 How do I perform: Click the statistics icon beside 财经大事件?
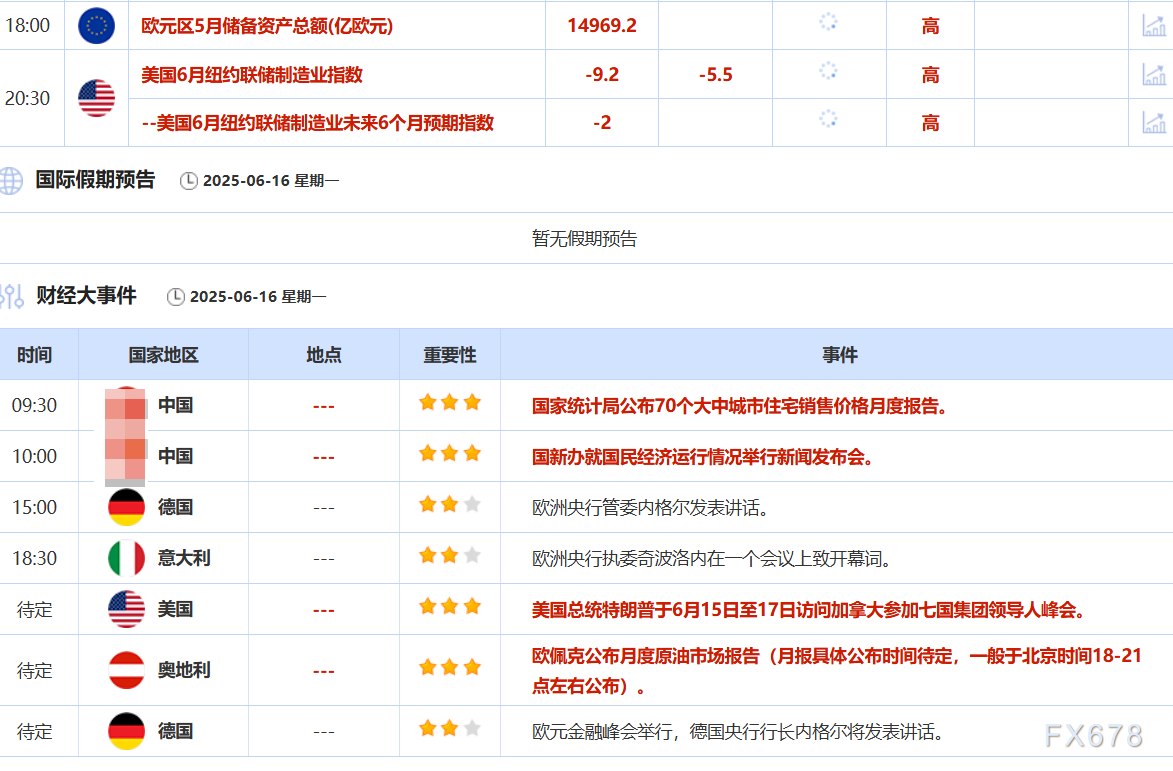coord(10,296)
